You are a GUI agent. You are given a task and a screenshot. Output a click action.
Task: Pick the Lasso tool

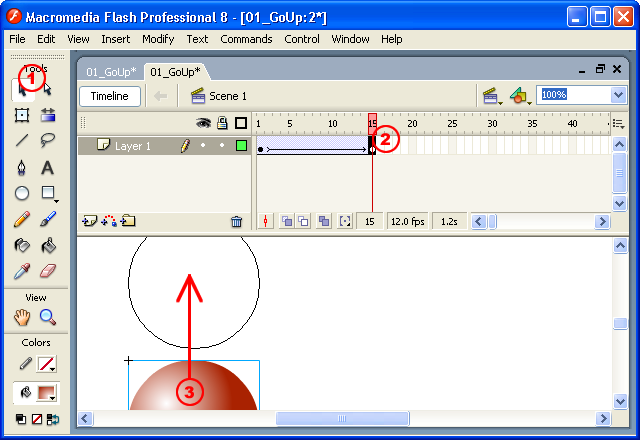pyautogui.click(x=47, y=141)
